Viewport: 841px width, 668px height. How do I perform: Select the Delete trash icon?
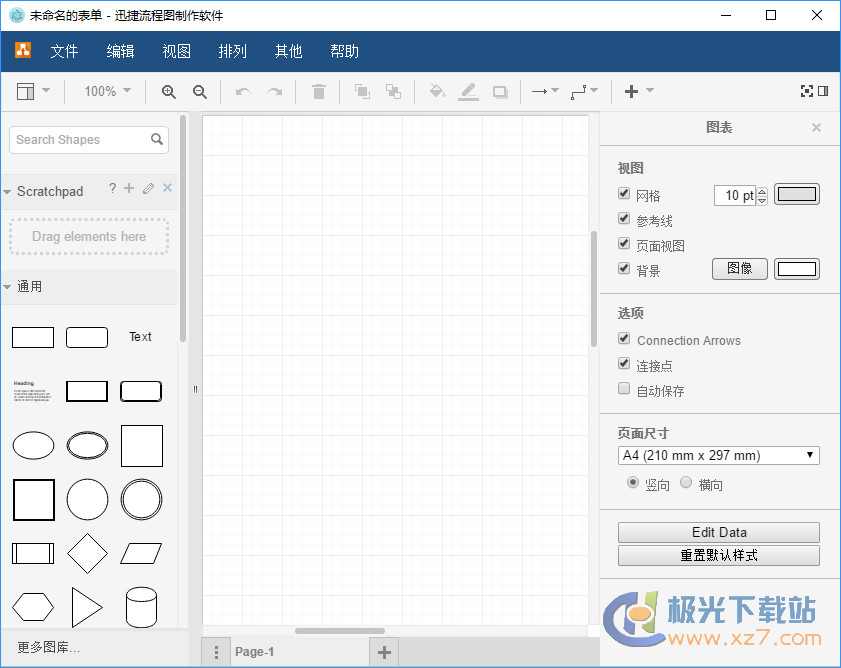[318, 91]
